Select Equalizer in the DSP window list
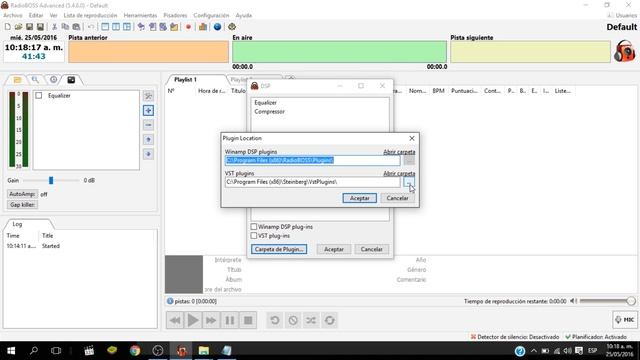Screen dimensions: 640x360 (265, 102)
